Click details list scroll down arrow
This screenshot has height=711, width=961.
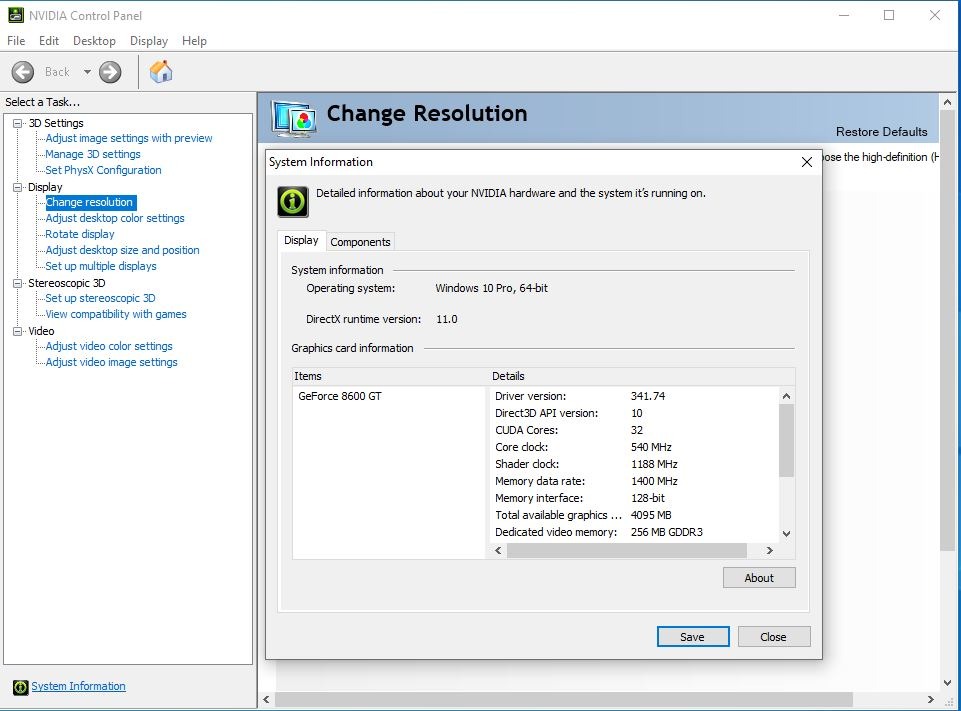tap(786, 534)
